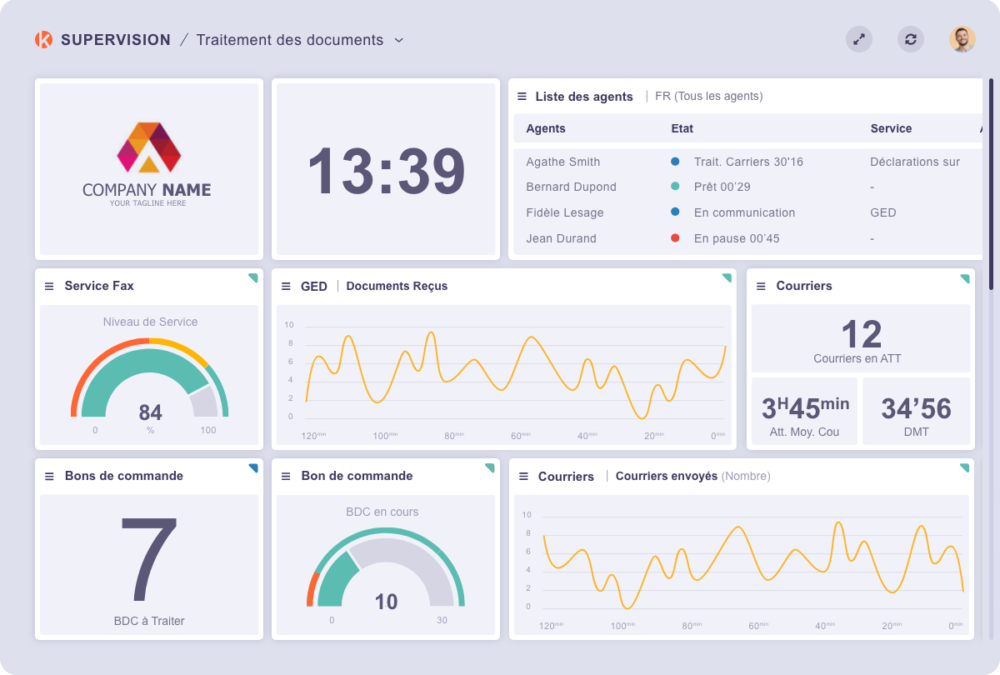This screenshot has height=675, width=1000.
Task: Sort by the Etat column header
Action: [x=682, y=128]
